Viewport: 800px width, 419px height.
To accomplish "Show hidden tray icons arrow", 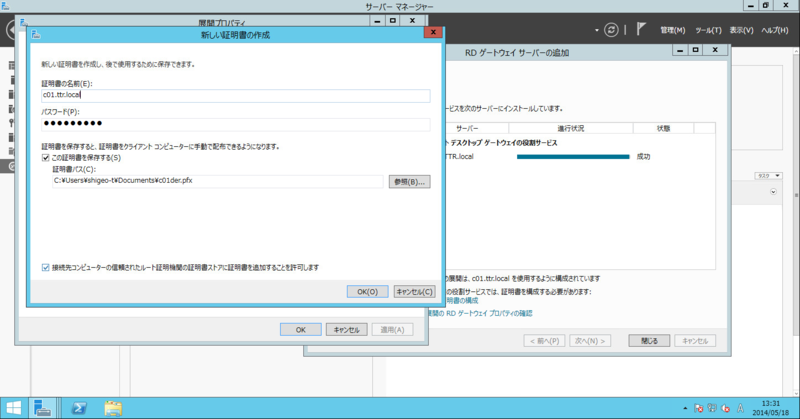I will pyautogui.click(x=685, y=408).
